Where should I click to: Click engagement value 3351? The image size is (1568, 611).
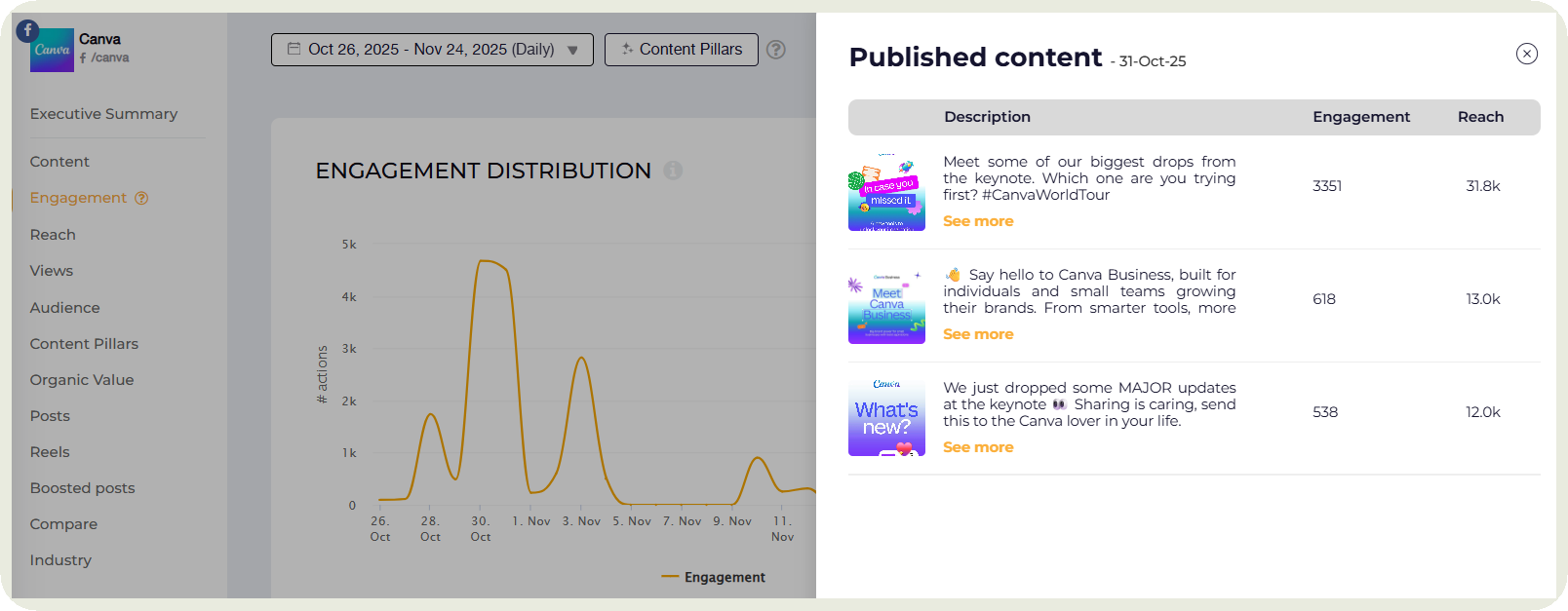pyautogui.click(x=1327, y=186)
